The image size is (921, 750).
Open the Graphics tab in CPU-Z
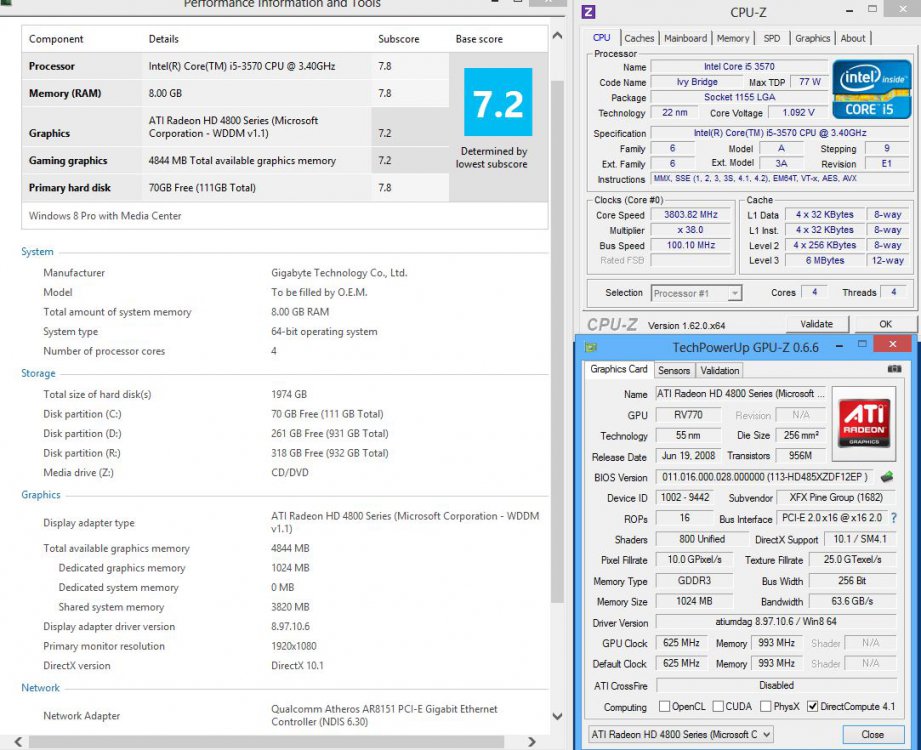tap(812, 38)
